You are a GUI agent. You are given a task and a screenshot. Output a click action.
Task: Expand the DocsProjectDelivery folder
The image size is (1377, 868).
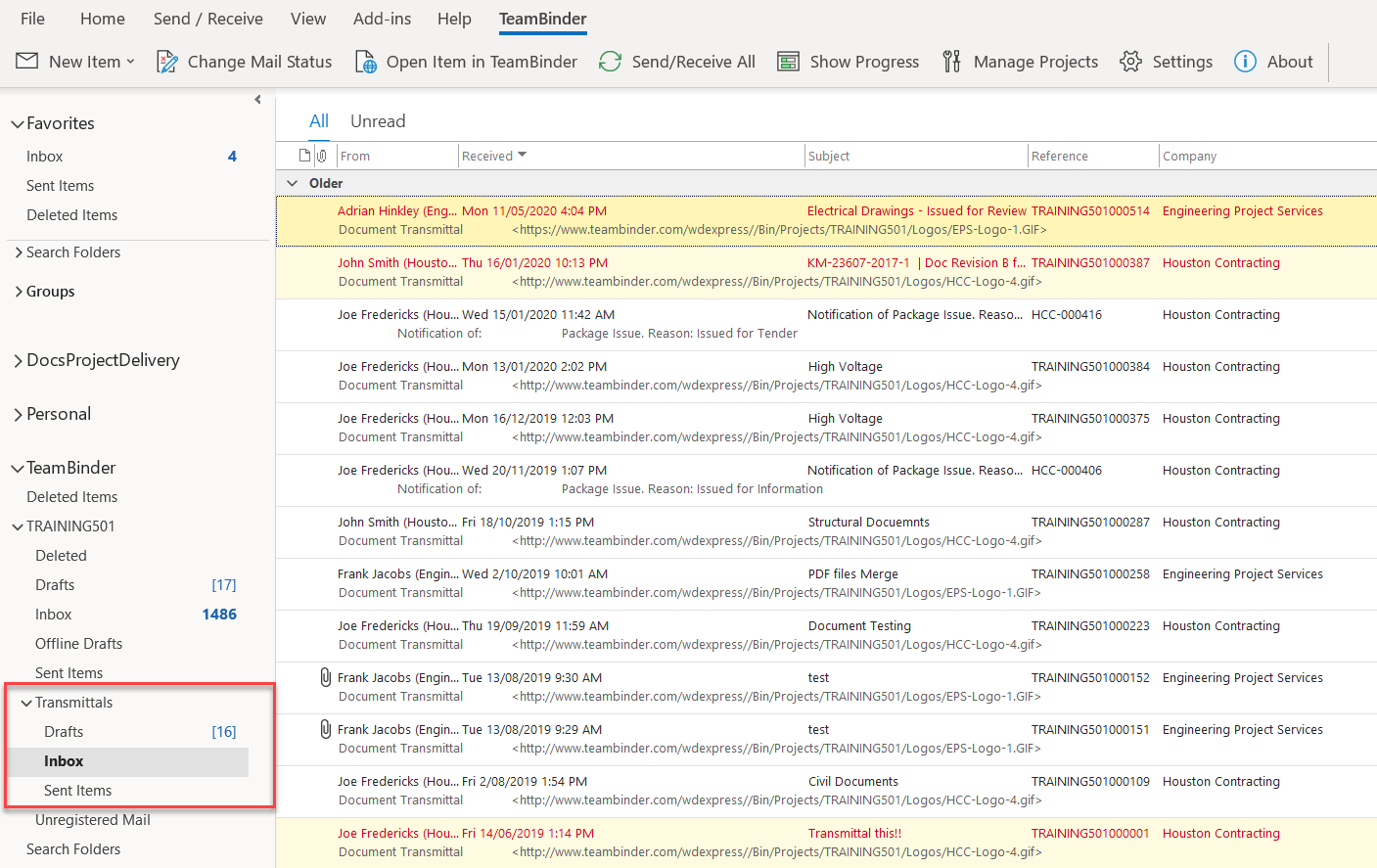click(19, 361)
